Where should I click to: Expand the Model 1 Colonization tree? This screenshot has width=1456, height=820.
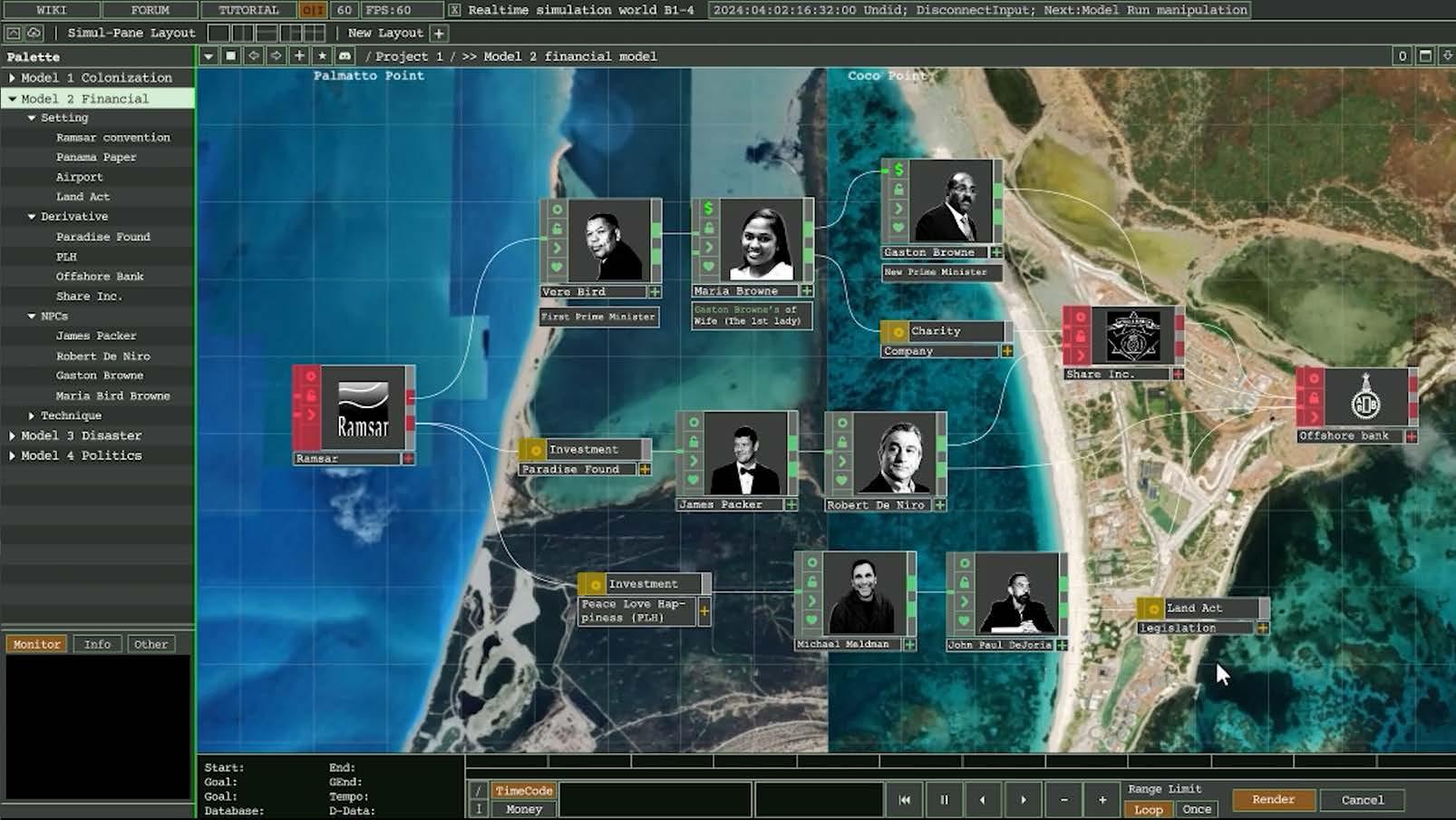coord(12,78)
